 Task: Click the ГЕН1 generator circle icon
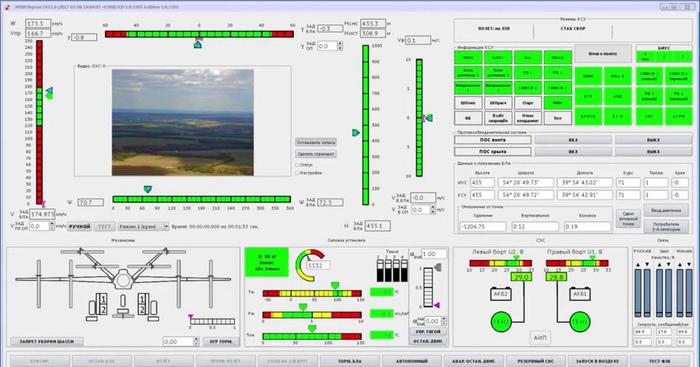(579, 322)
